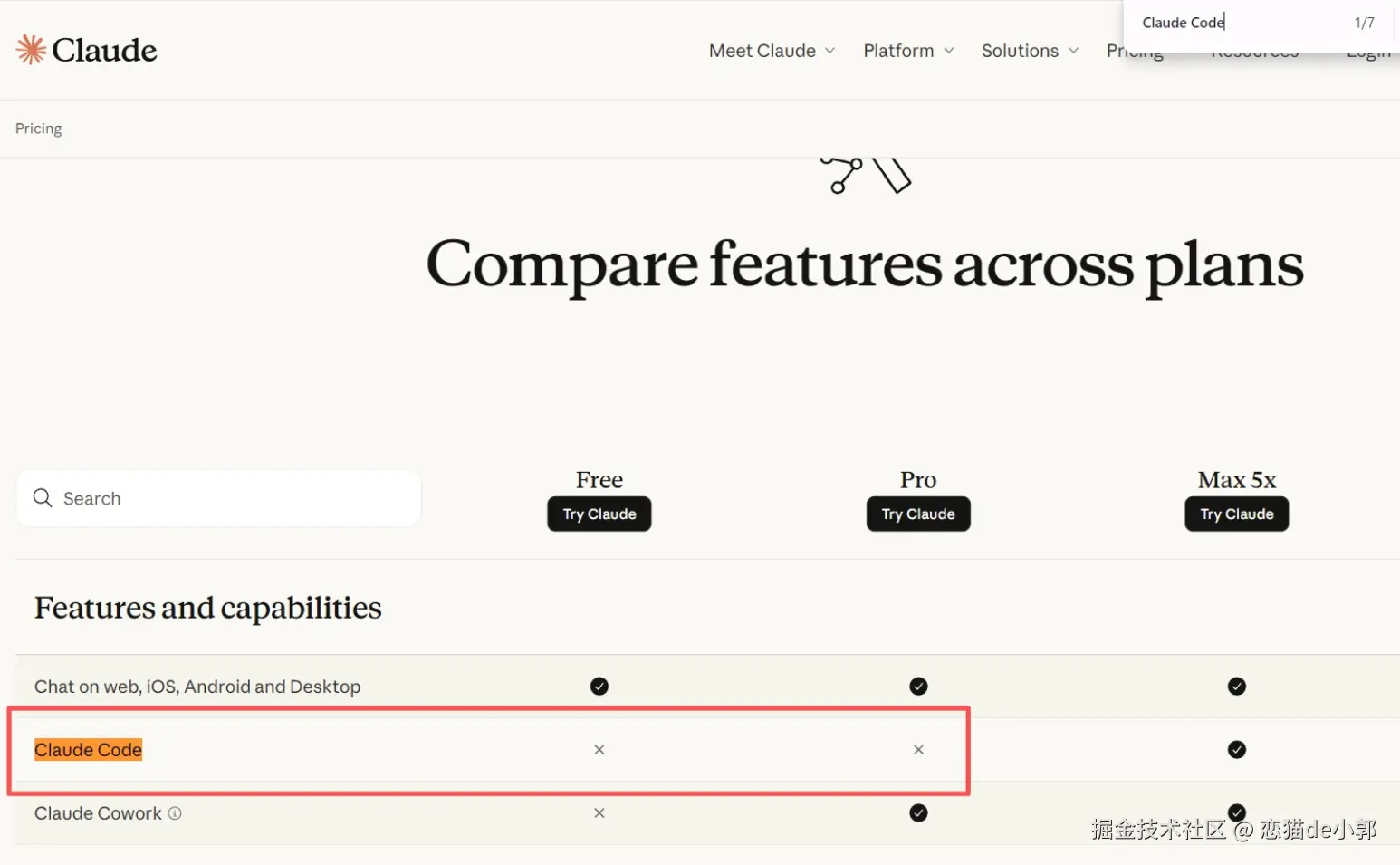Screen dimensions: 1400x865
Task: Click the Free plan checkmark for Chat
Action: coord(599,687)
